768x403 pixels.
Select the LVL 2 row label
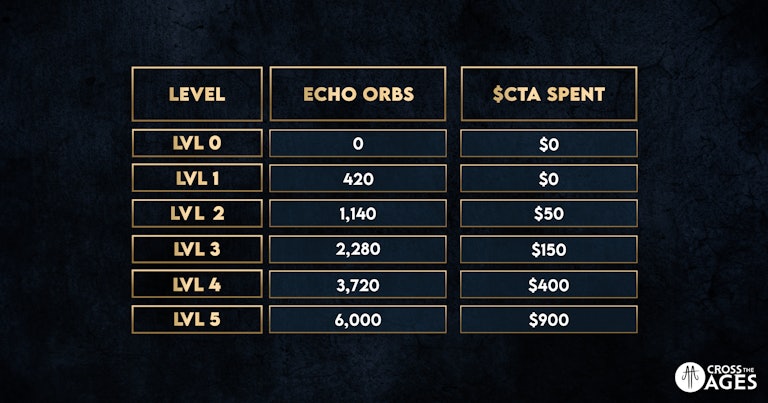[x=197, y=213]
